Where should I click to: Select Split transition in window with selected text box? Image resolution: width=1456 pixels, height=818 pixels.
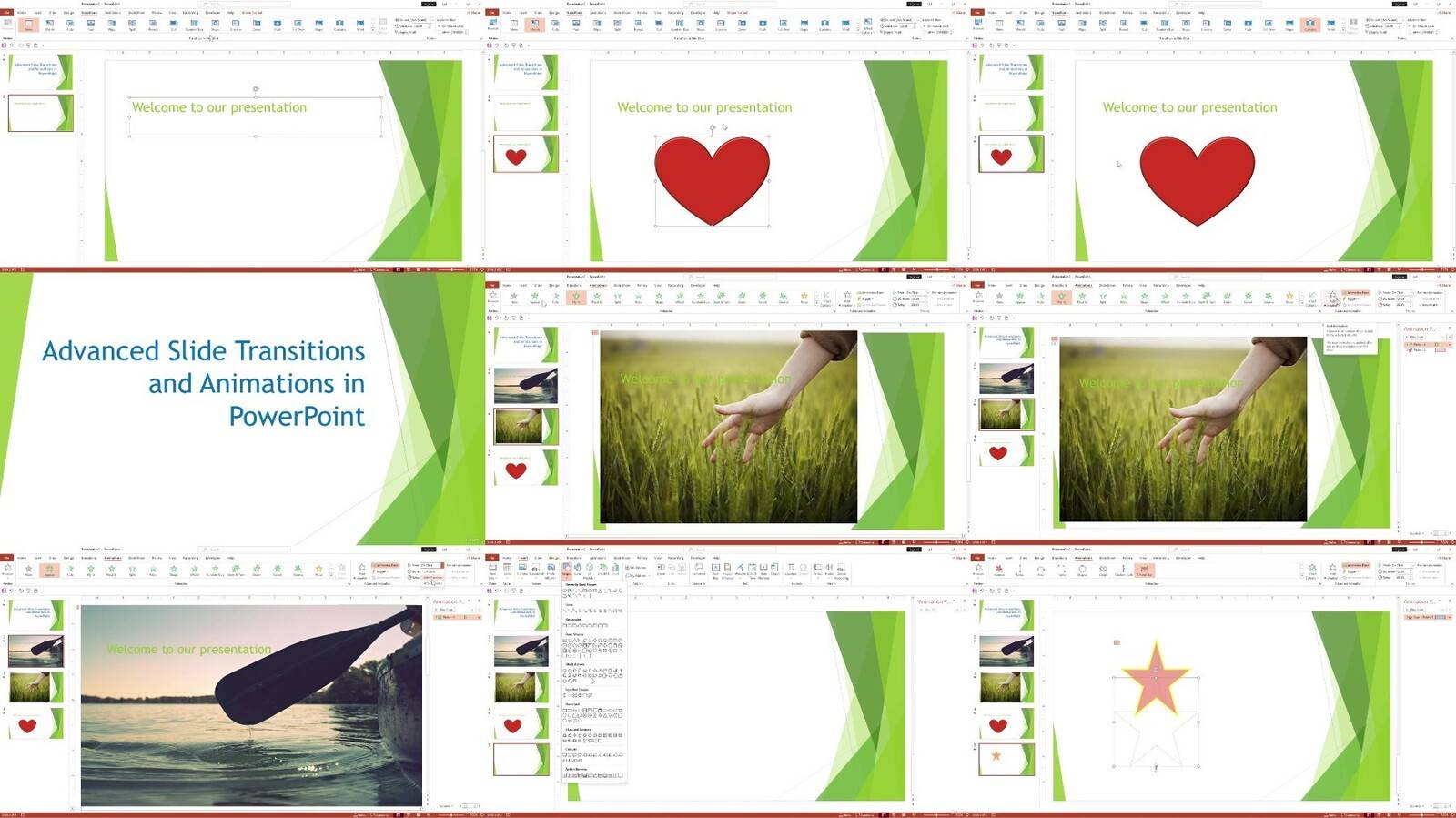132,25
